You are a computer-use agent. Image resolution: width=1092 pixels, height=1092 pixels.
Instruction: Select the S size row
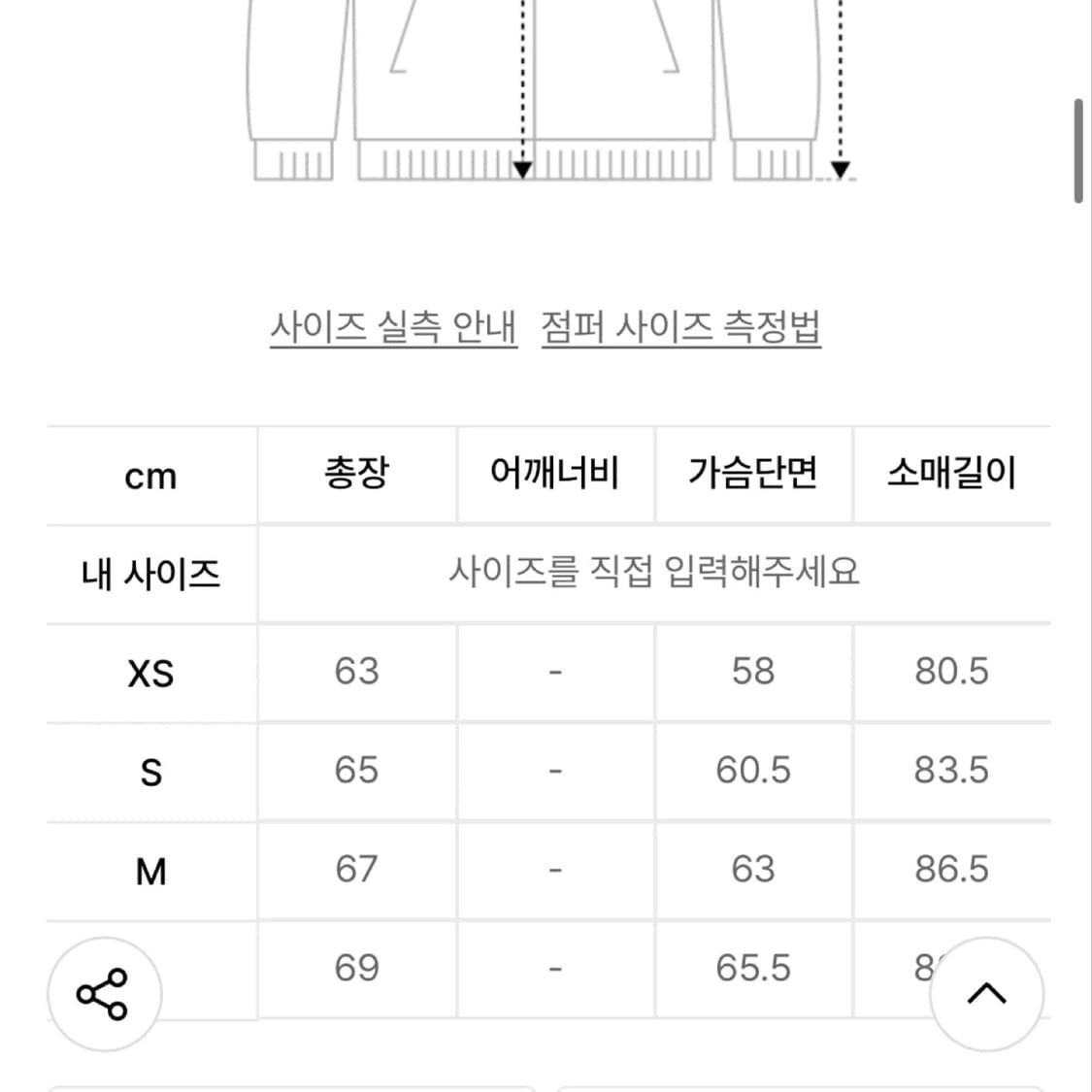(x=151, y=771)
